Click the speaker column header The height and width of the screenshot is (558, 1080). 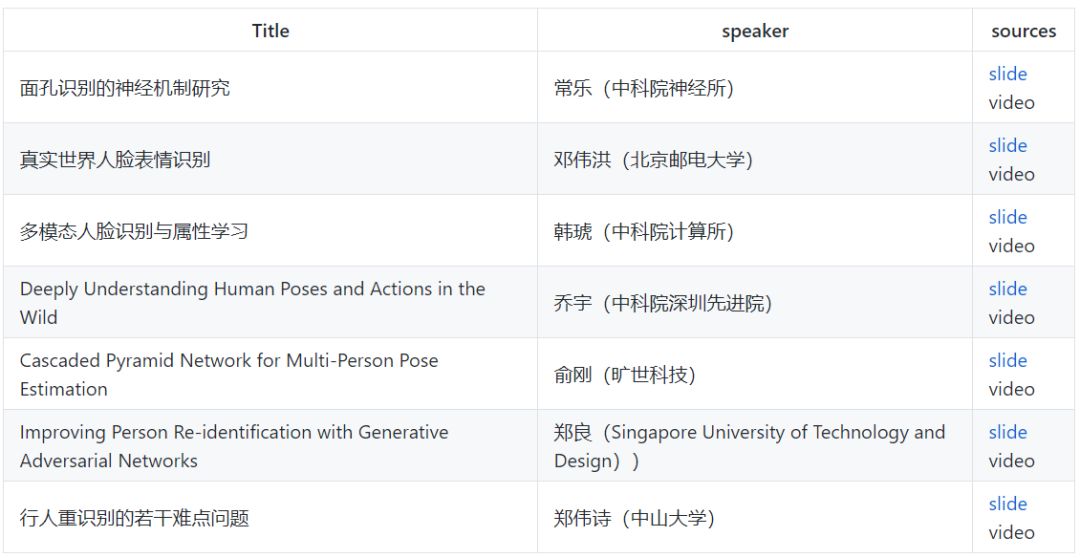click(755, 31)
